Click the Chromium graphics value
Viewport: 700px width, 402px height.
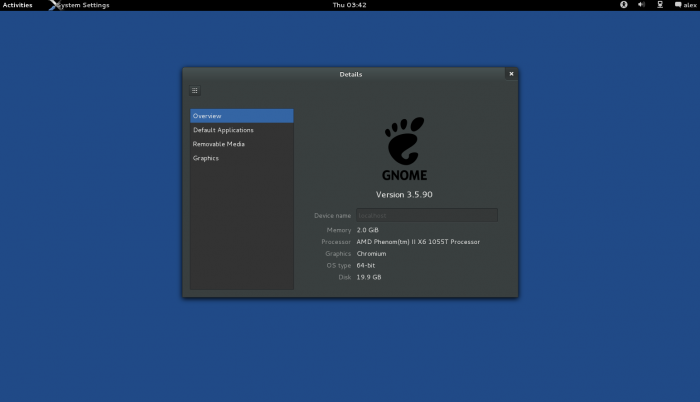click(x=371, y=254)
